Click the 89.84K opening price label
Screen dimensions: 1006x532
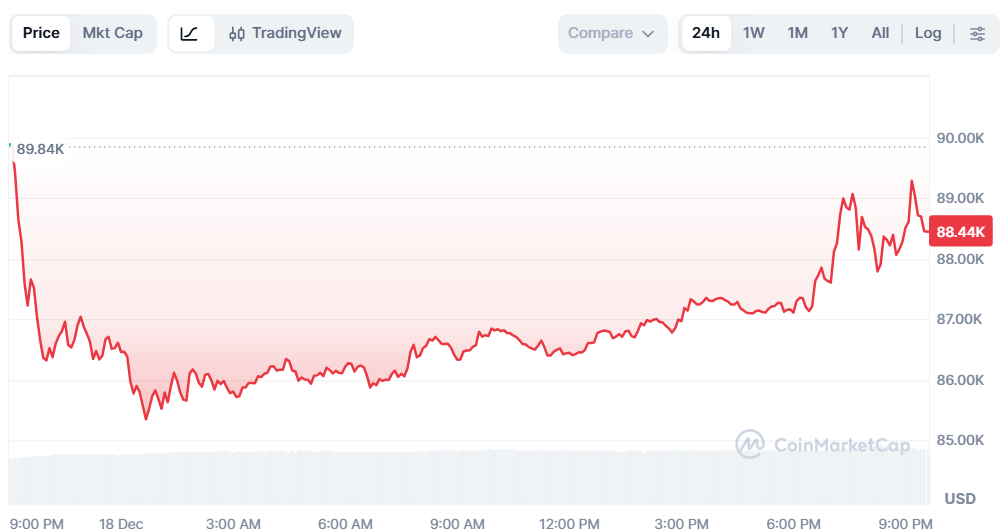41,149
